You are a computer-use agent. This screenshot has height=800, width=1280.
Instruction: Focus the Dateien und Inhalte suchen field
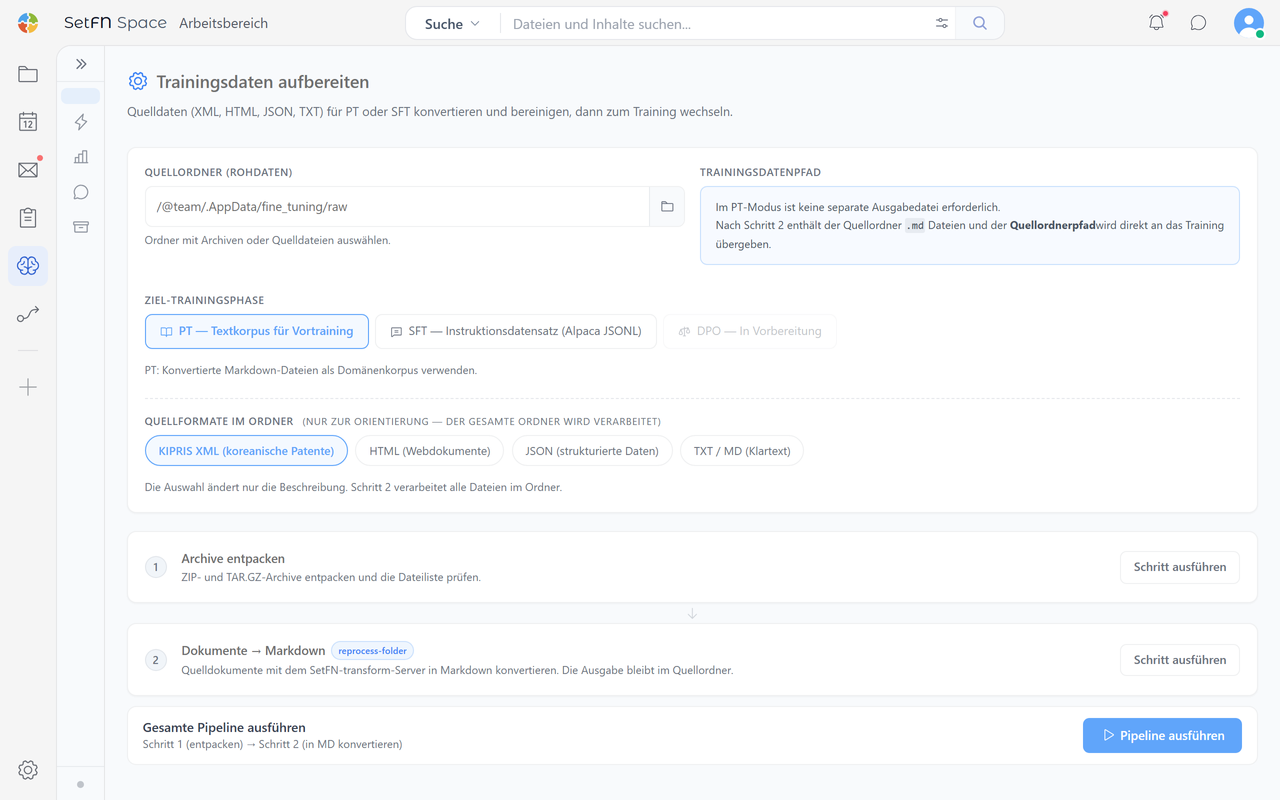click(716, 24)
